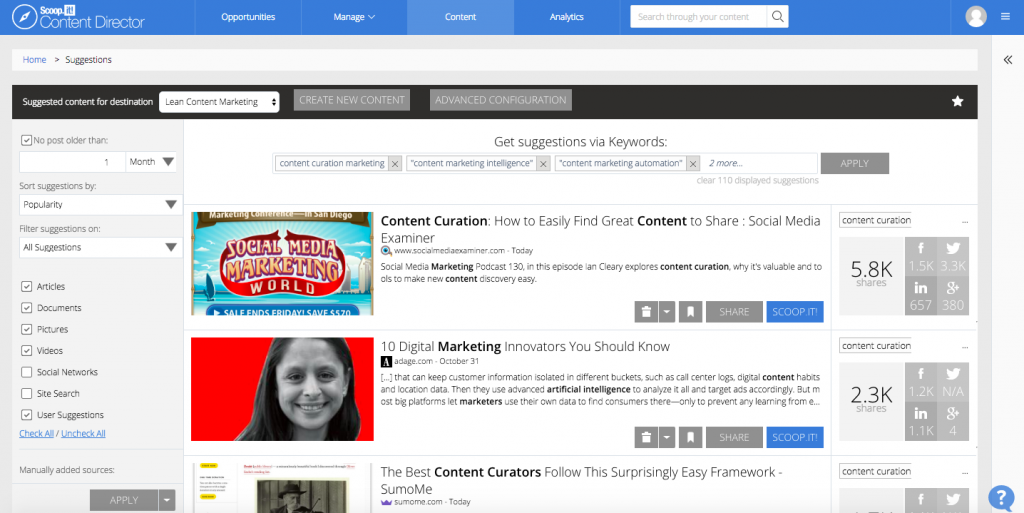
Task: Show the 2 more keywords
Action: (726, 163)
